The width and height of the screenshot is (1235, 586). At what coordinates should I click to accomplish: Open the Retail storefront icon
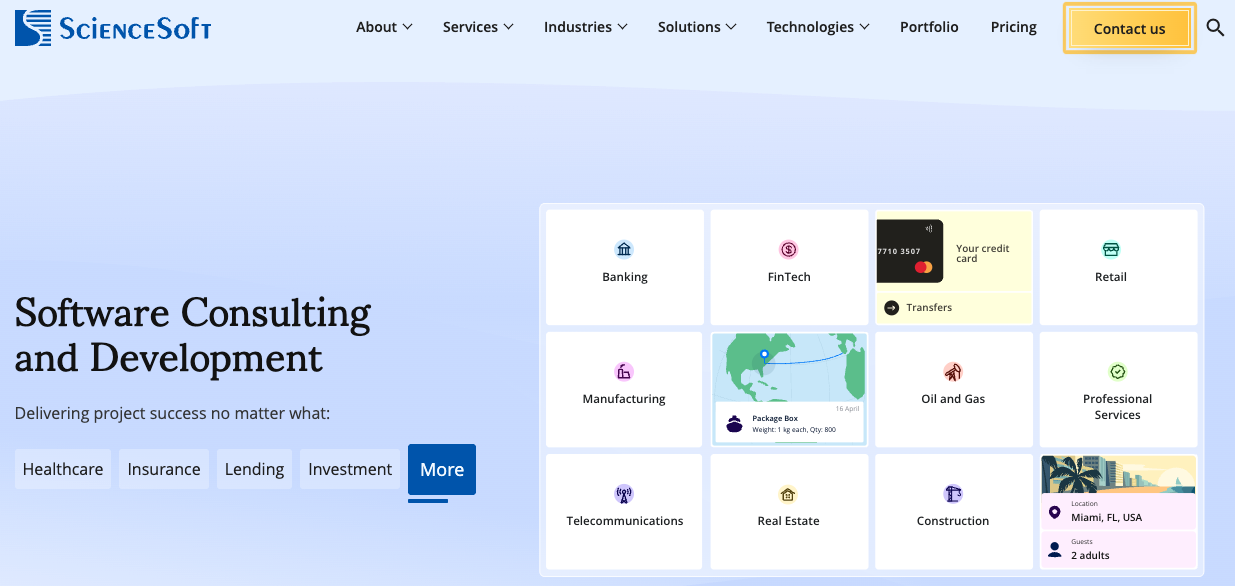tap(1110, 249)
